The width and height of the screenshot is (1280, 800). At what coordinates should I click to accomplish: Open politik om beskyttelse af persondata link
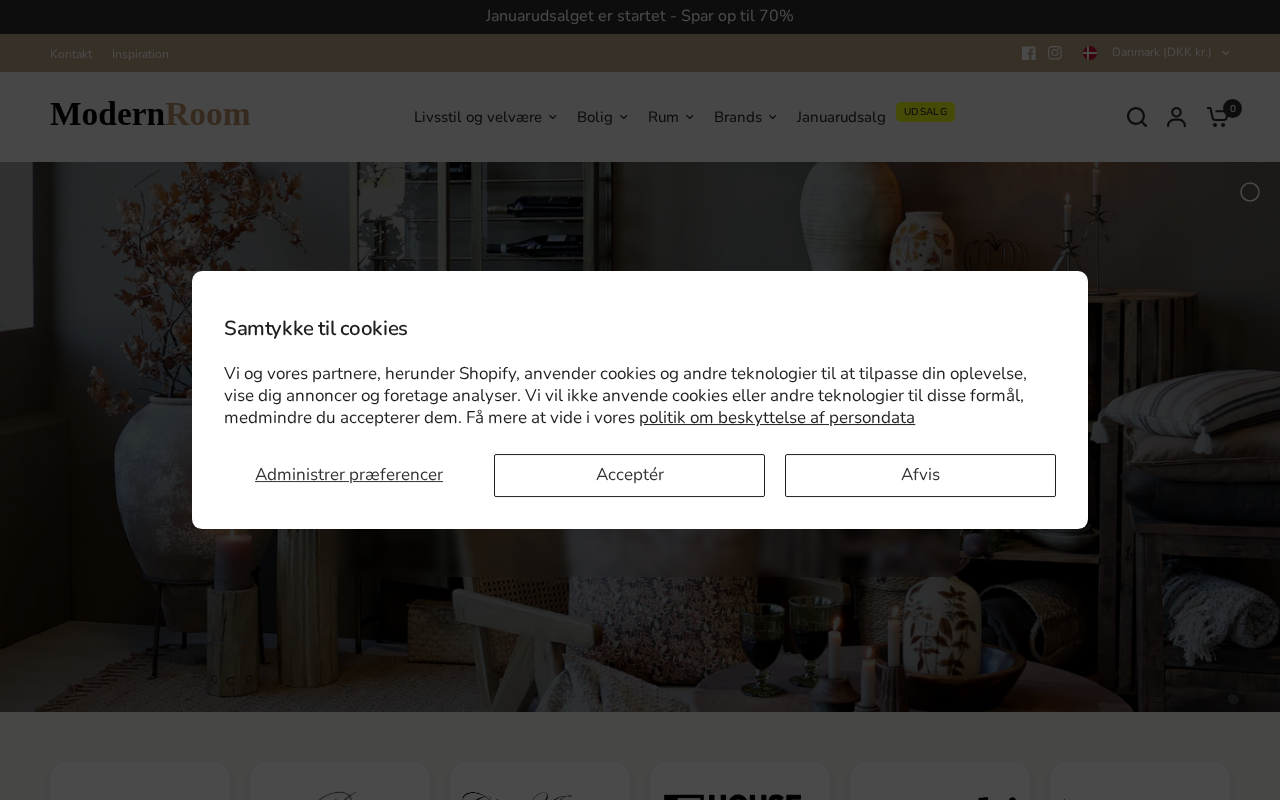pyautogui.click(x=777, y=418)
